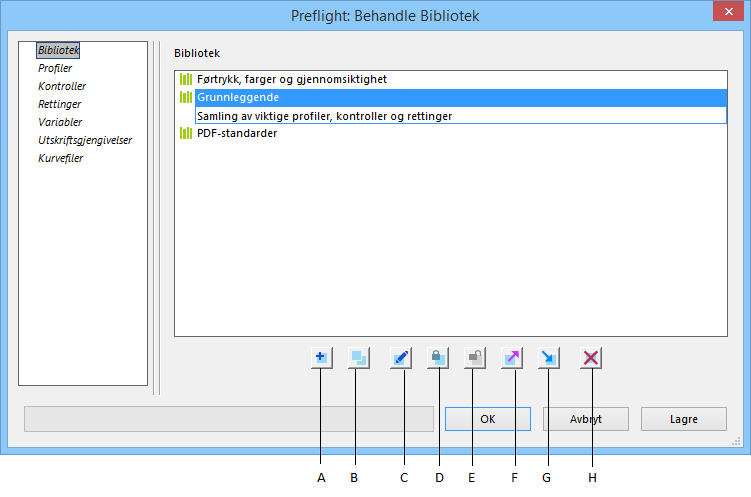The image size is (751, 497).
Task: Click the export library arrow icon
Action: 512,357
